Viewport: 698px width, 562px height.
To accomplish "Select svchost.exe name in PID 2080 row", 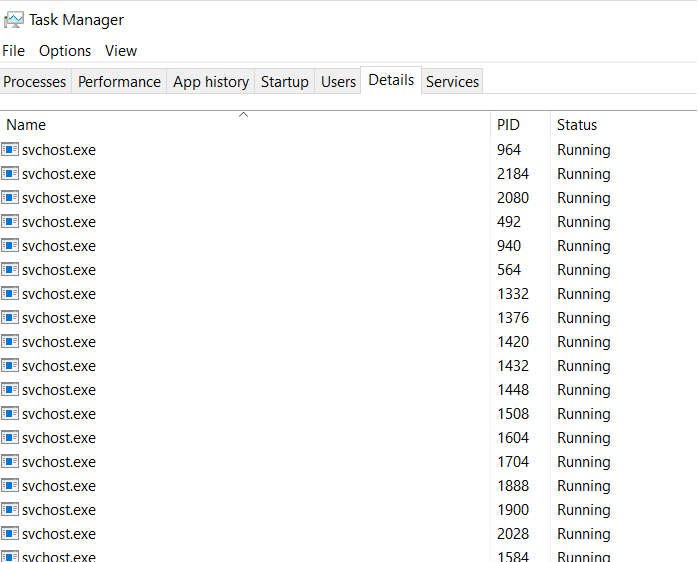I will 59,198.
